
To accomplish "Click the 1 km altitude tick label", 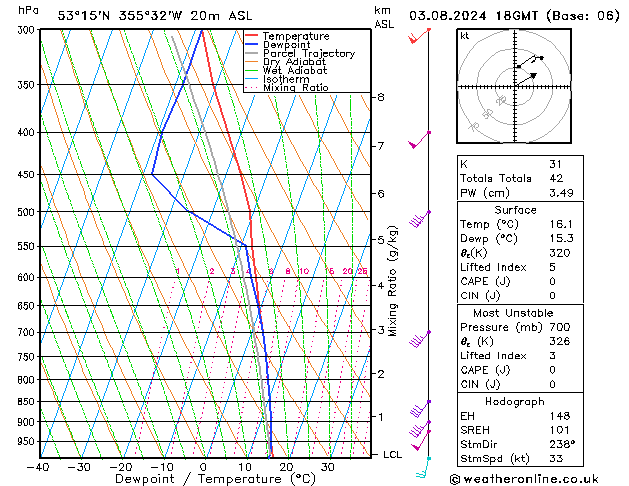I will pos(380,417).
